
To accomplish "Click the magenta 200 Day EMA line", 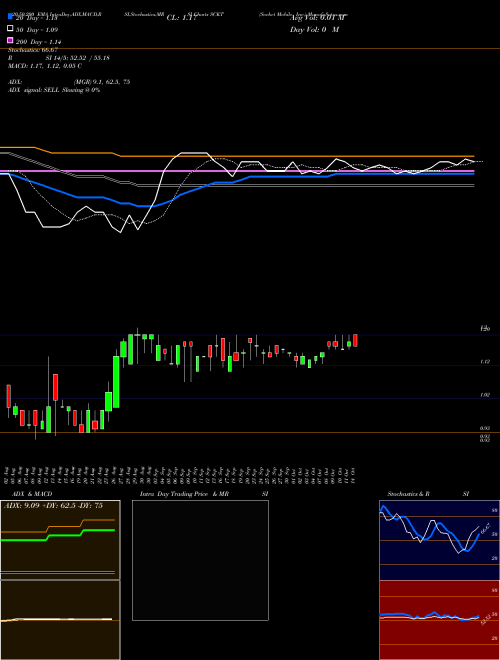I will pos(237,171).
